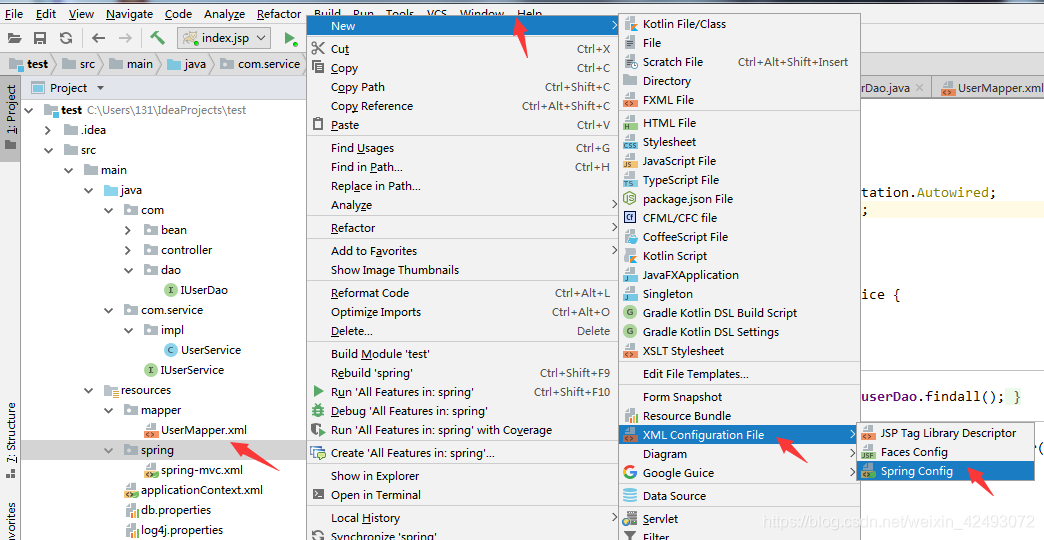This screenshot has height=540, width=1044.
Task: Select Google Guice submenu entry
Action: tap(739, 473)
